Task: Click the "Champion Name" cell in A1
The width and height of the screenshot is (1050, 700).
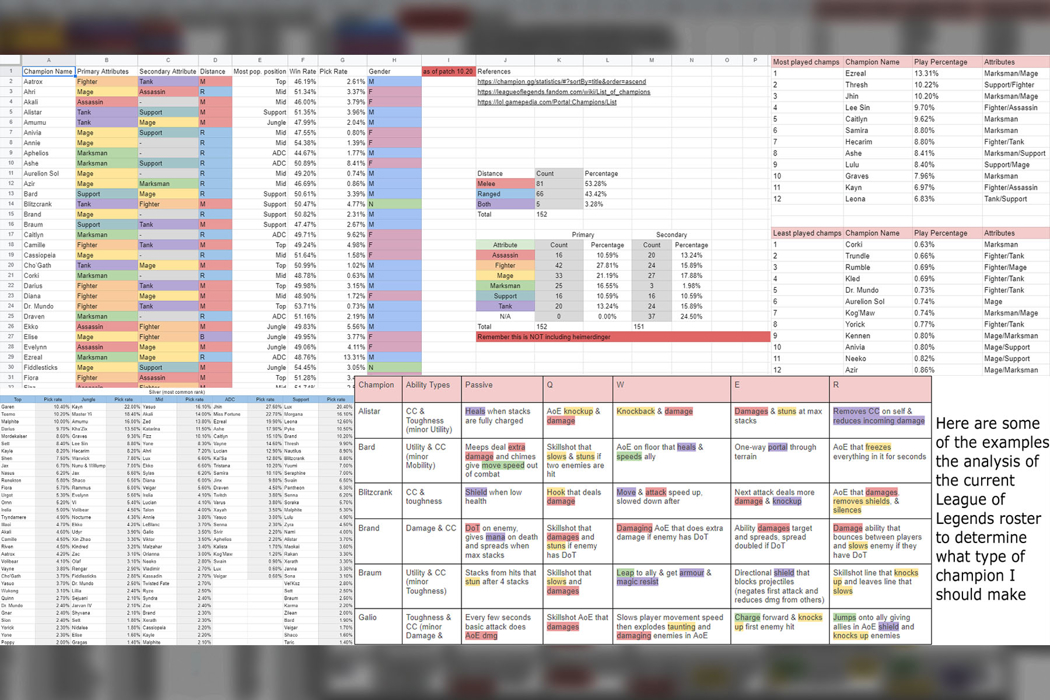Action: tap(48, 72)
